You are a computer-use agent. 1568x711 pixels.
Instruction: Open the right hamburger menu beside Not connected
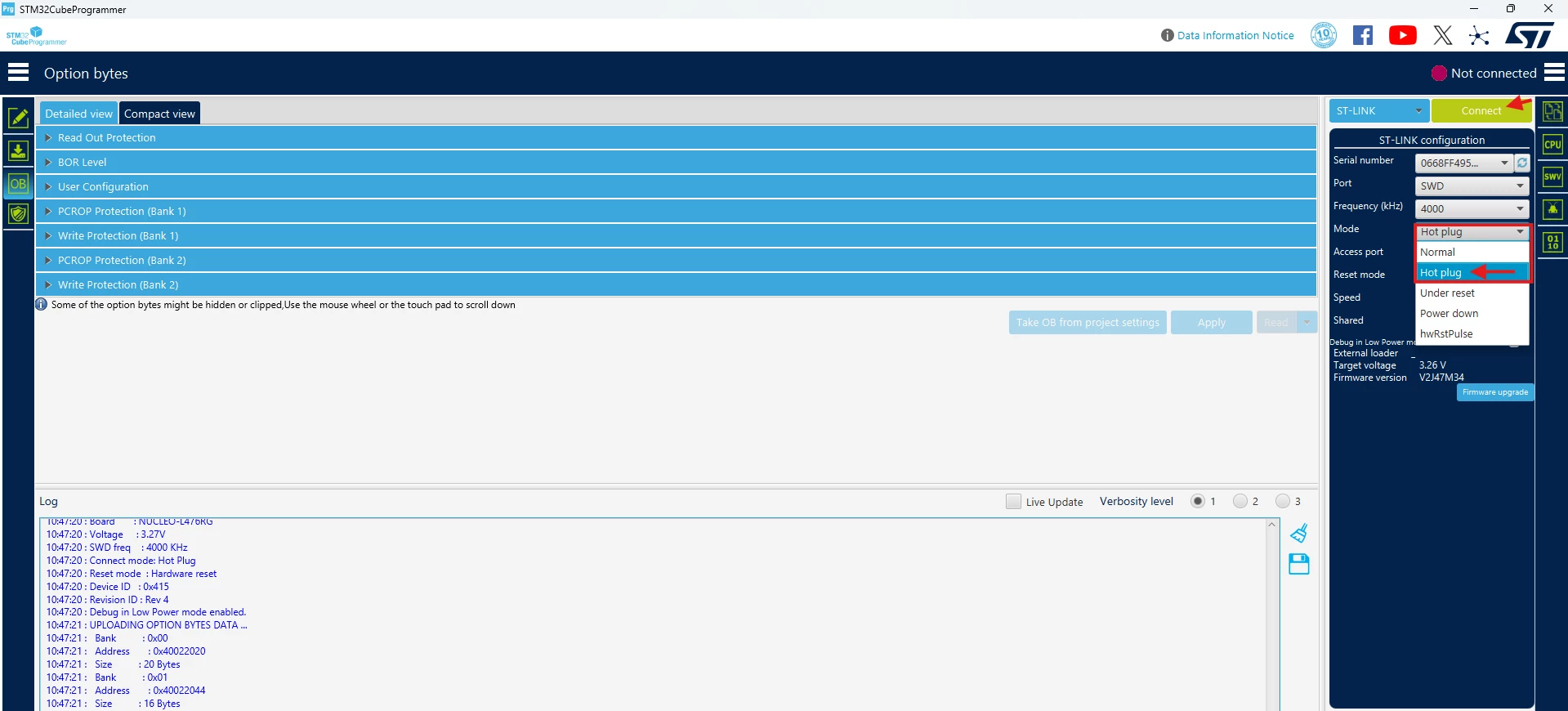coord(1555,73)
